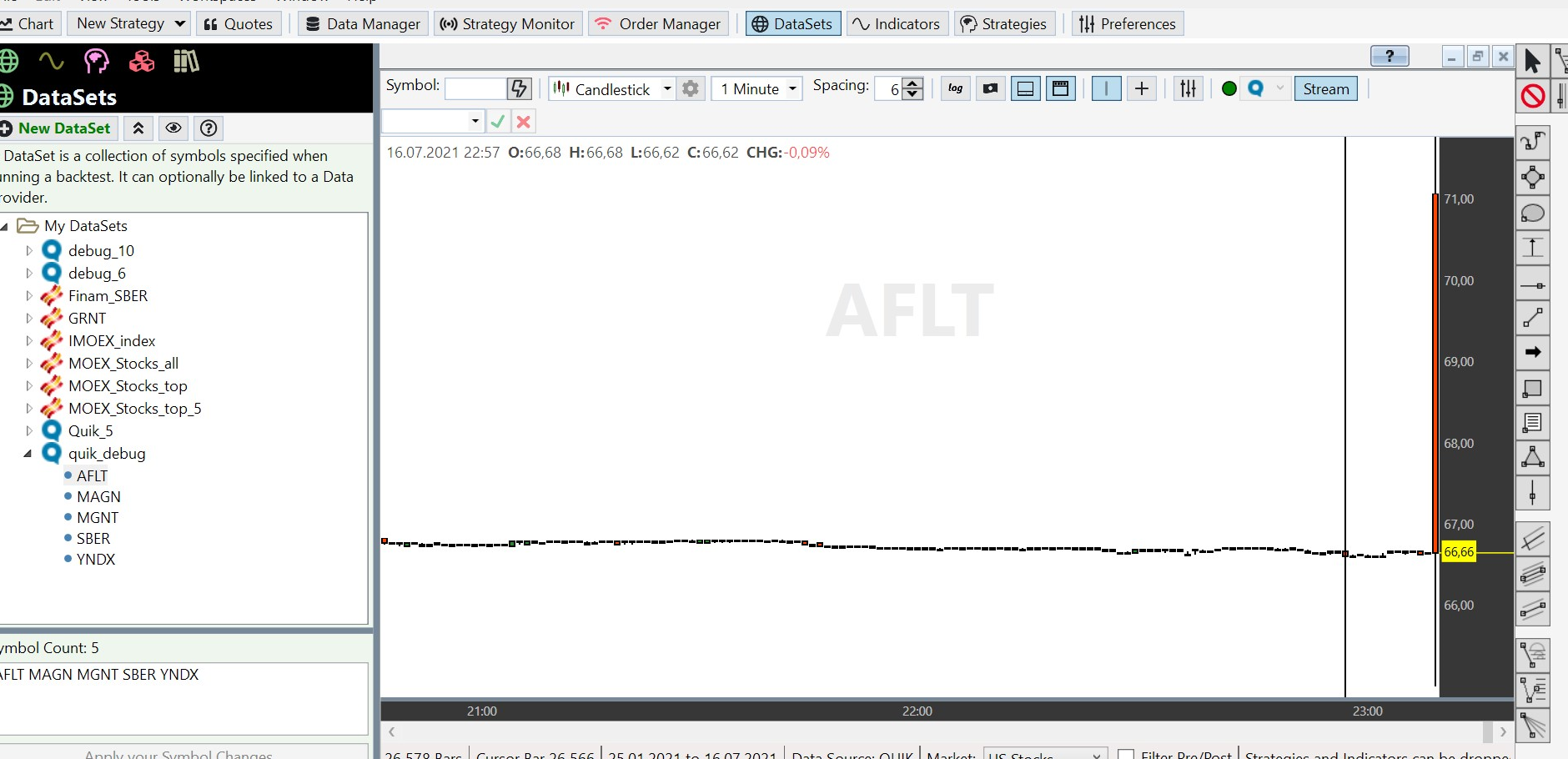Open the Data Manager tab
This screenshot has width=1568, height=759.
coord(363,23)
